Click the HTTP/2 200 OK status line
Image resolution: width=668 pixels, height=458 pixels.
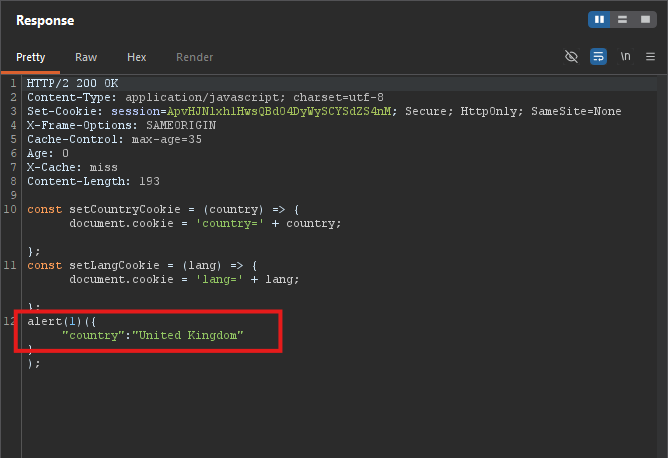[x=73, y=83]
